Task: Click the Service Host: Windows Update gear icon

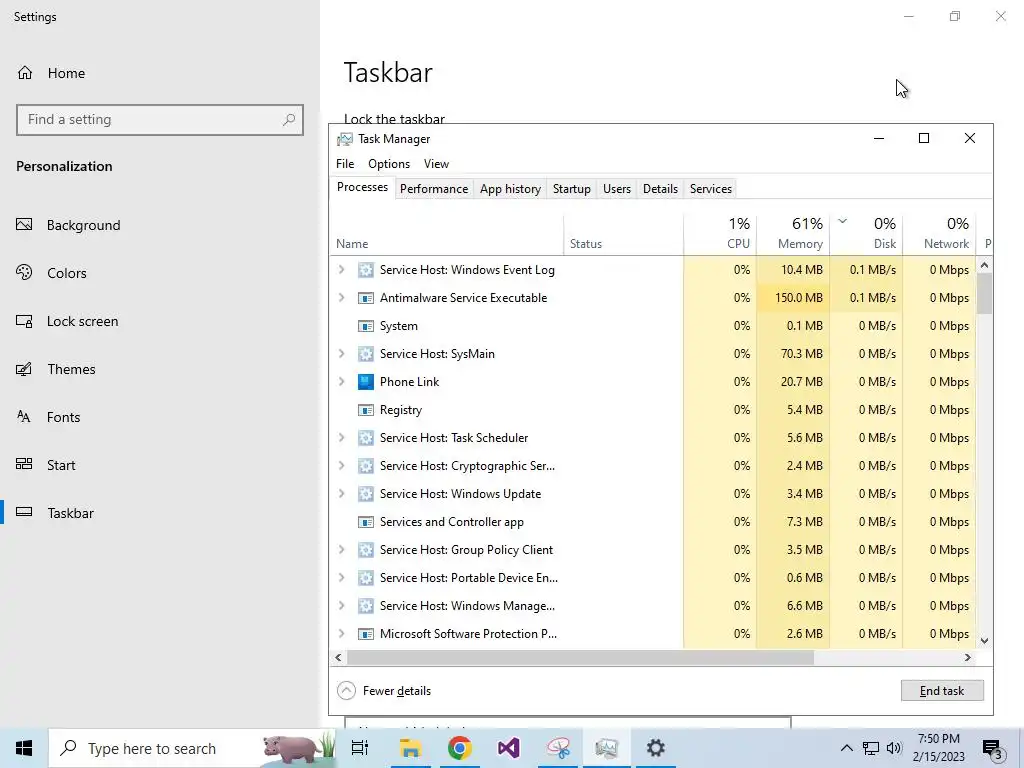Action: click(366, 494)
